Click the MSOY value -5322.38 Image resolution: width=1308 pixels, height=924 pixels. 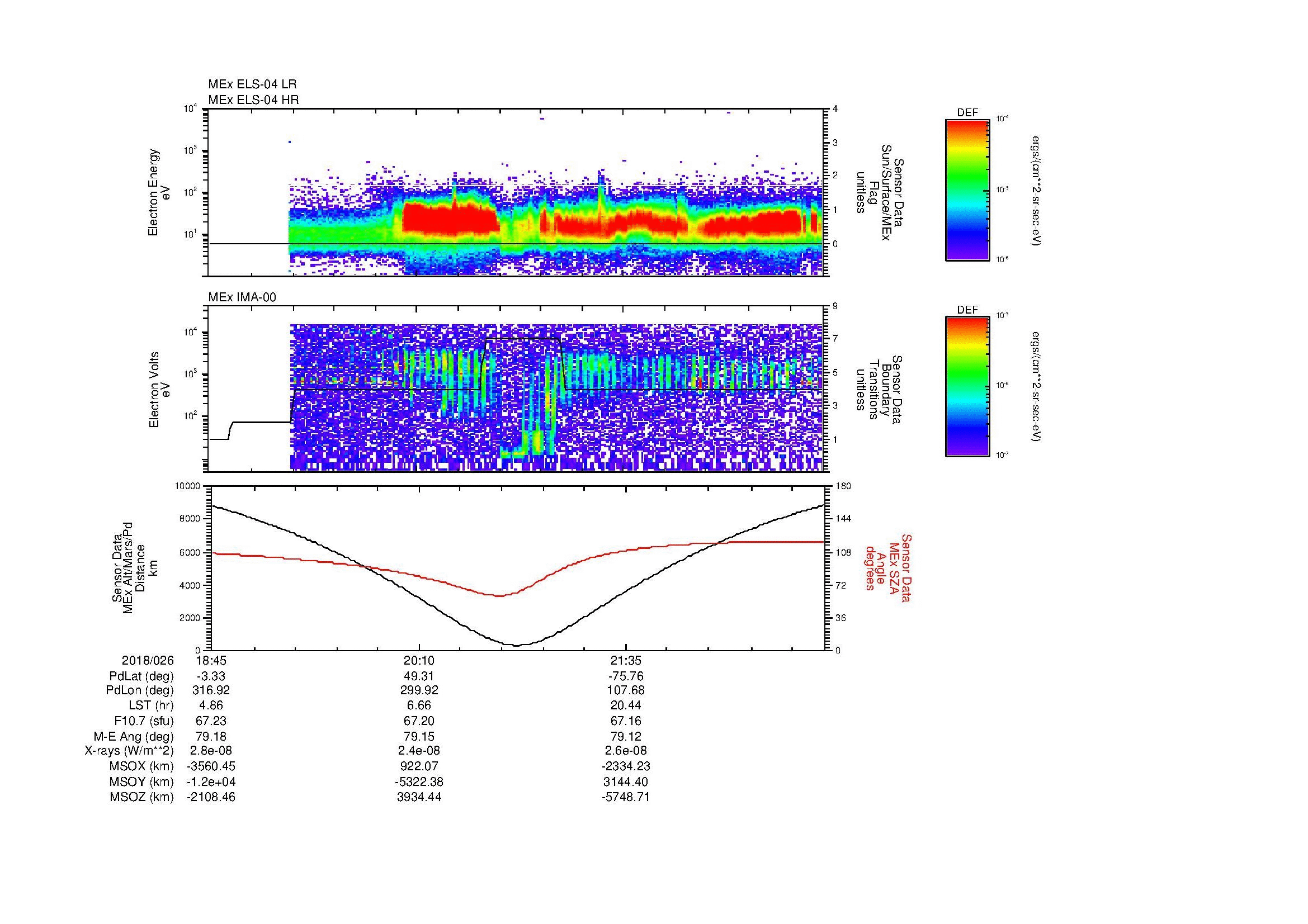[x=419, y=782]
